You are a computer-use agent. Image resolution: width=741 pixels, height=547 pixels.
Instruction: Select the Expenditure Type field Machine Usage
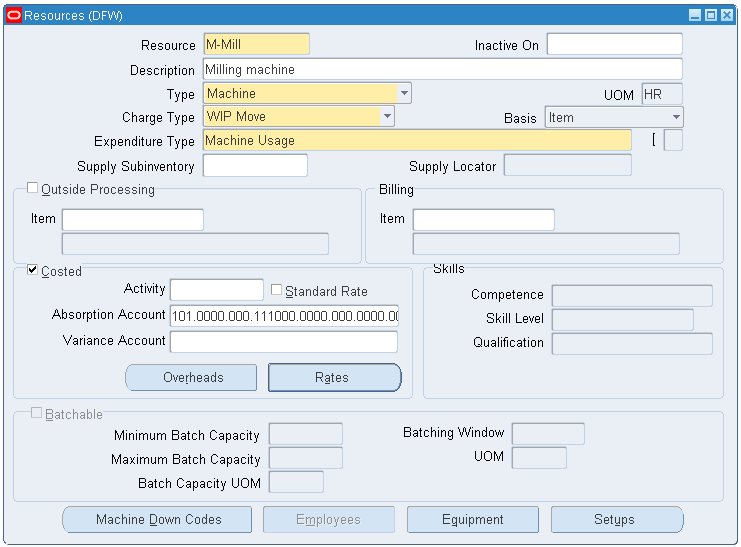(x=417, y=140)
